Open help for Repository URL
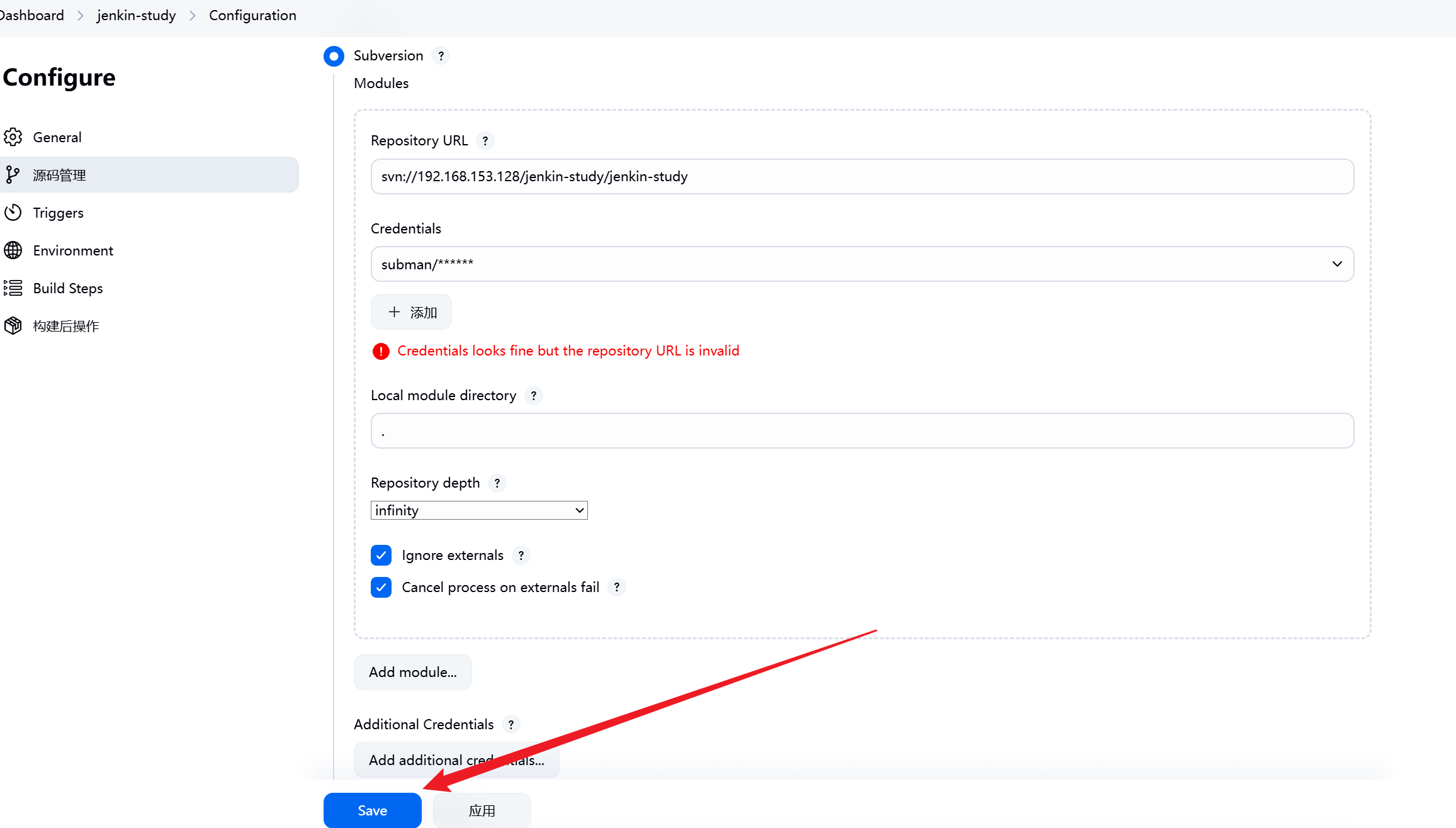Screen dimensions: 1456x828 click(x=485, y=141)
